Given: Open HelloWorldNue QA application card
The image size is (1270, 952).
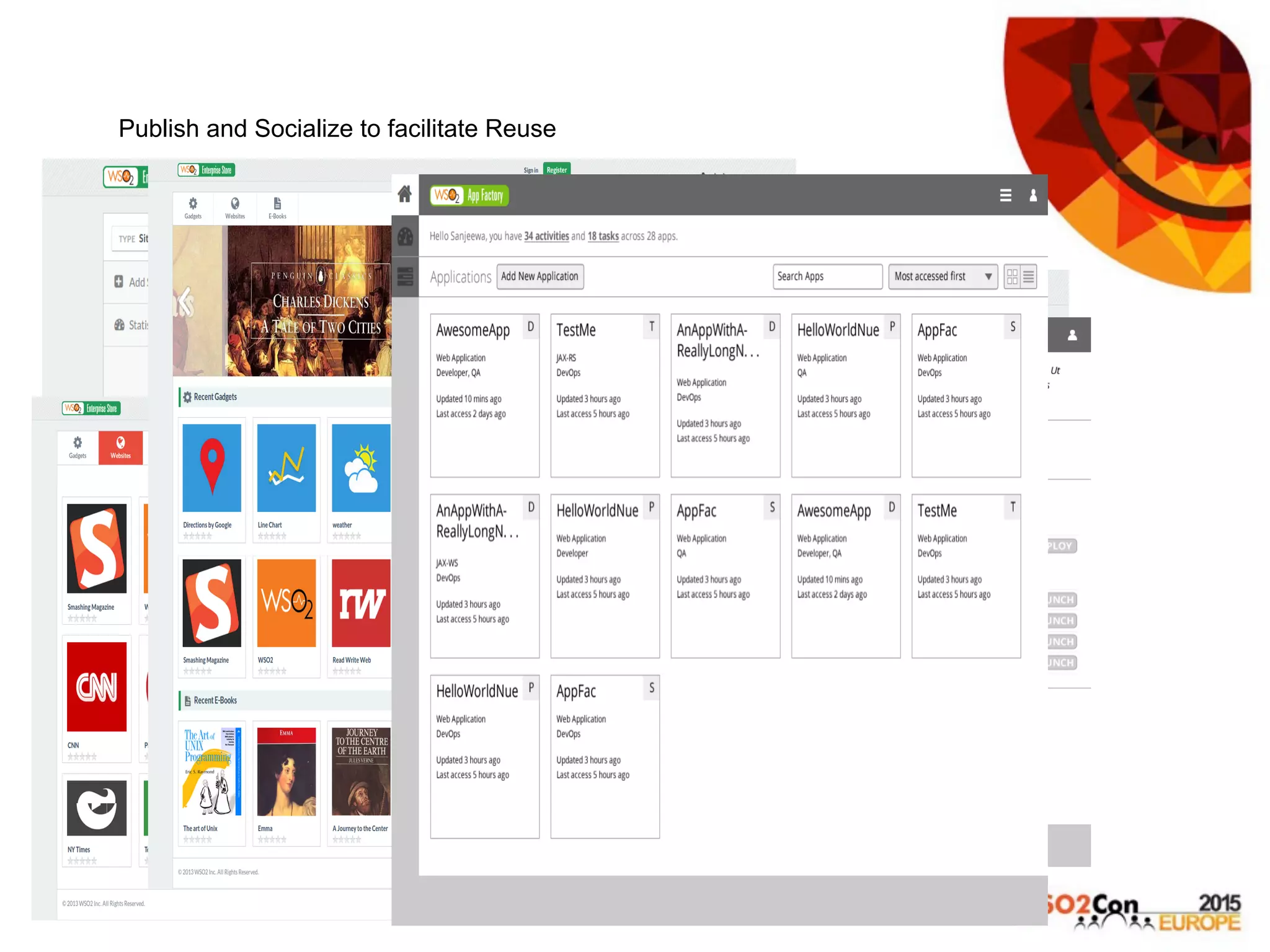Looking at the screenshot, I should pos(846,395).
